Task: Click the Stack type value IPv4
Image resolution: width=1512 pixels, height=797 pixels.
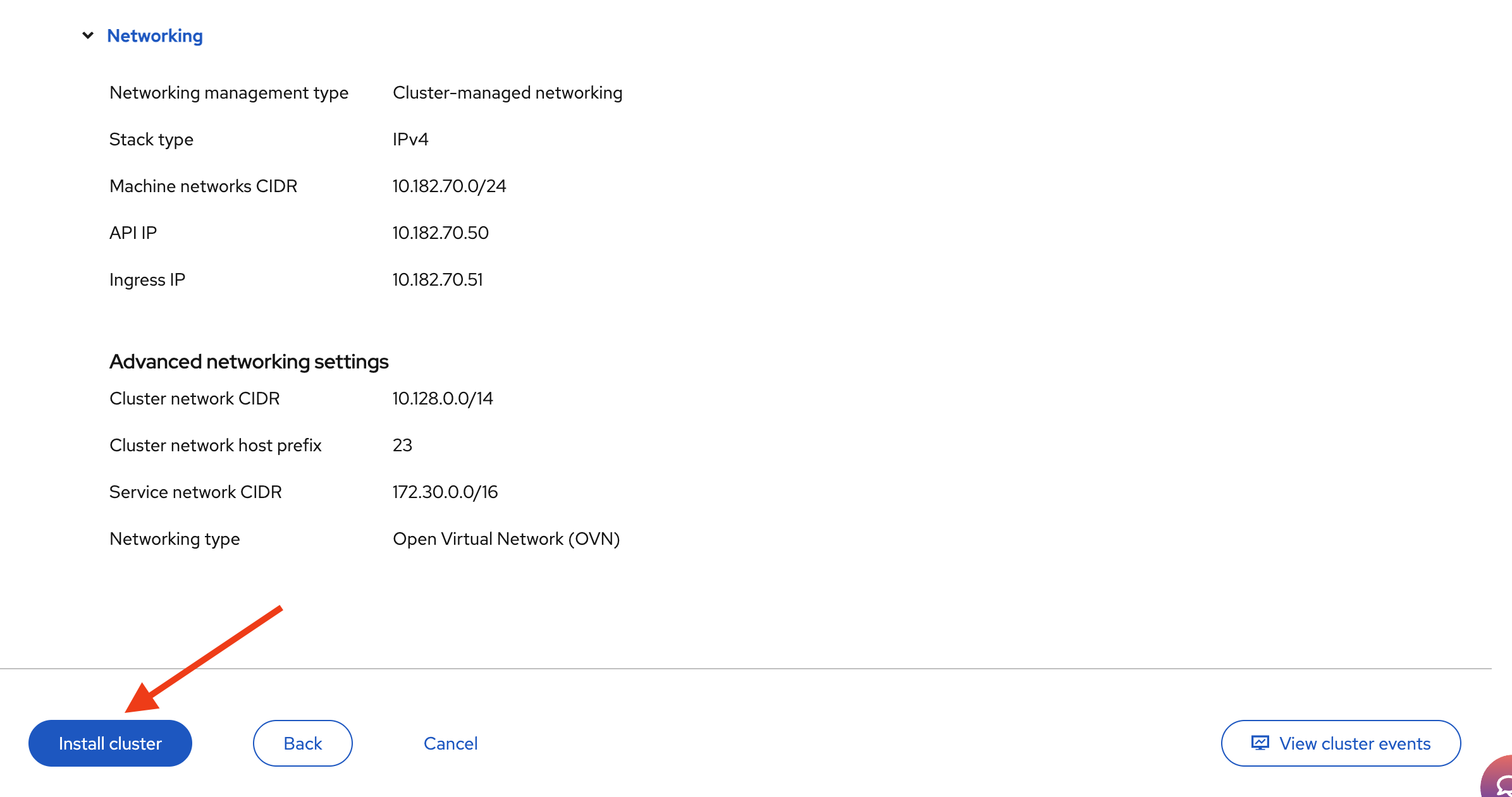Action: point(410,139)
